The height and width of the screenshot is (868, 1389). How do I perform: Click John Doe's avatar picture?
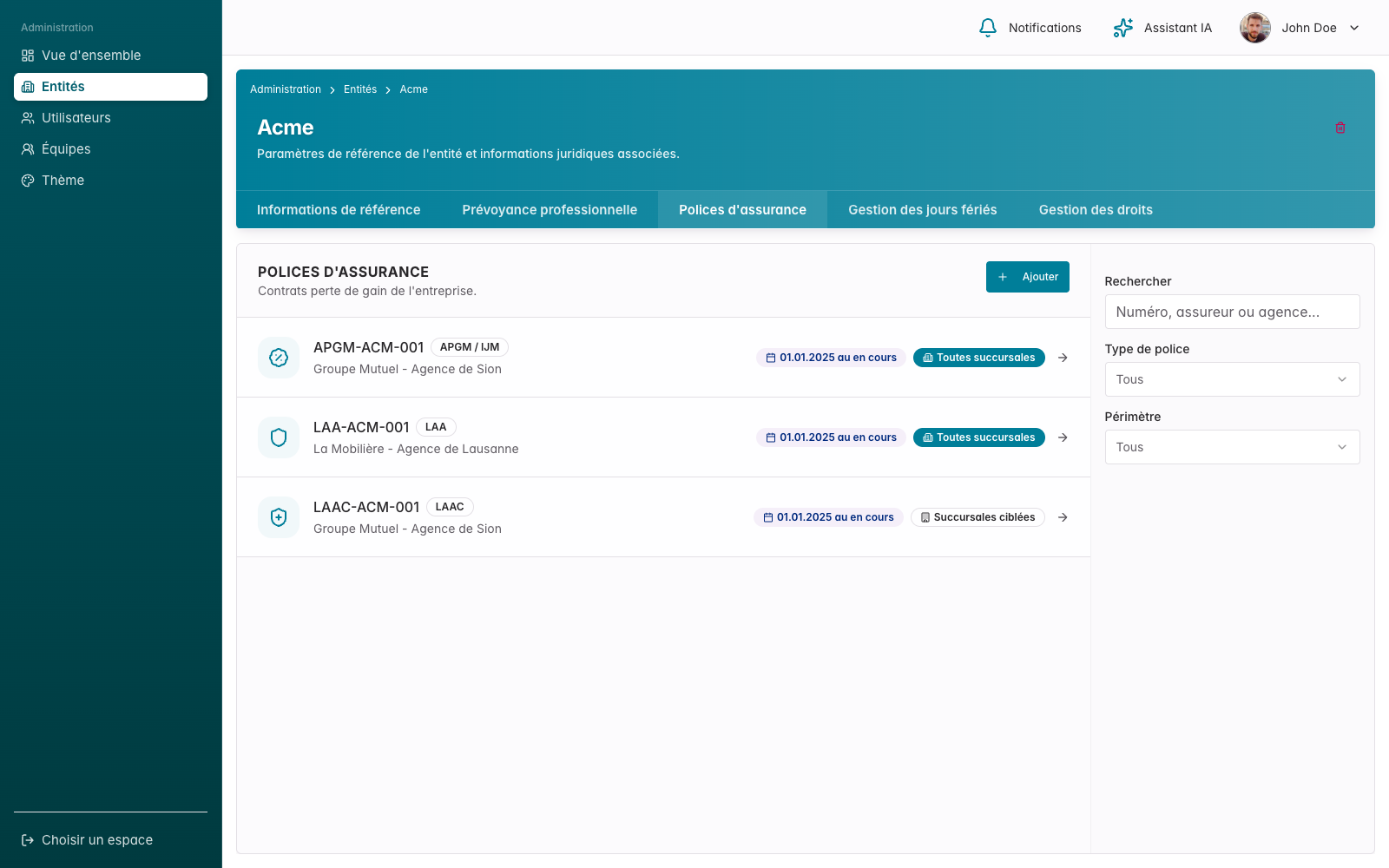1255,28
